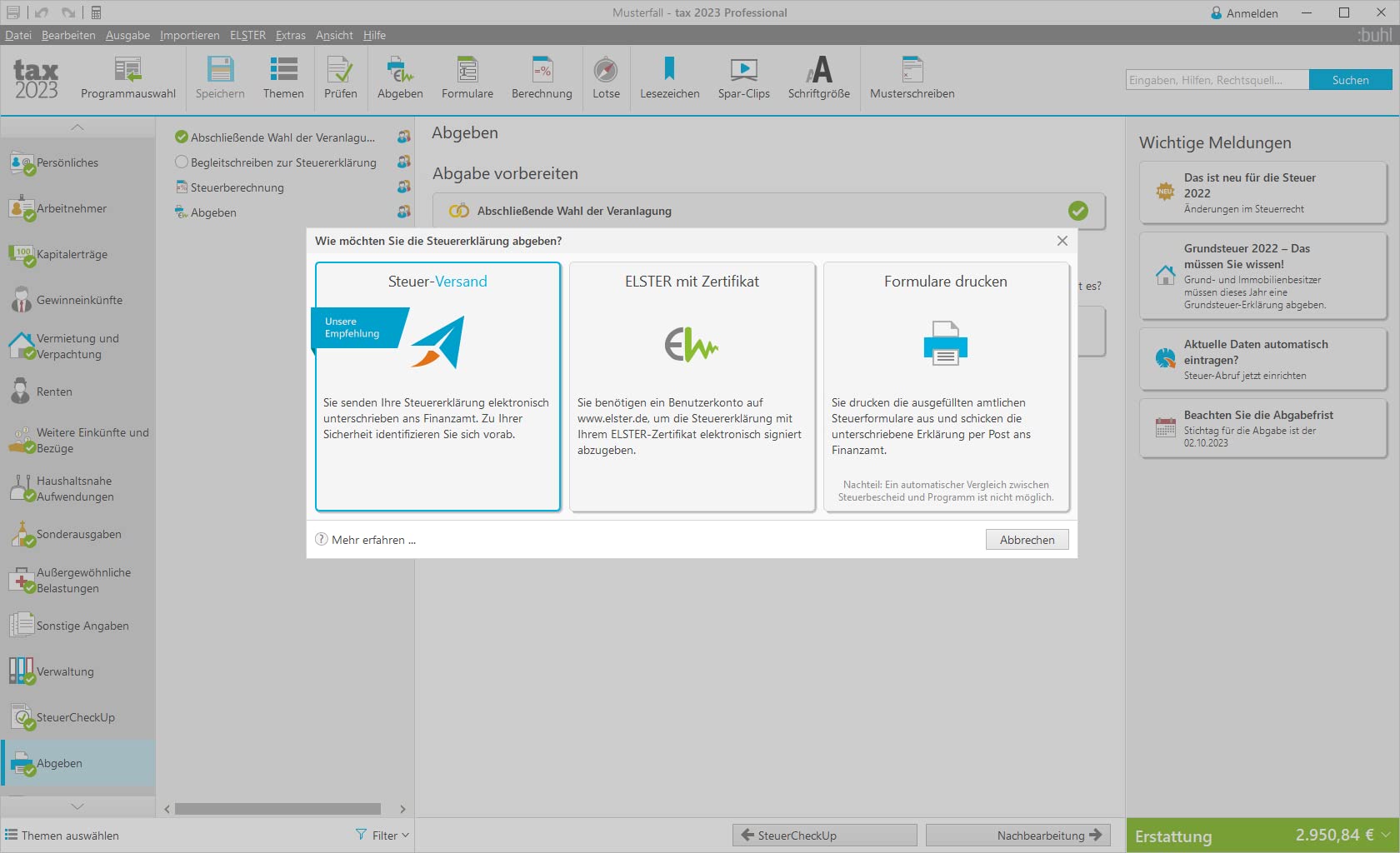Open the Datei menu
Viewport: 1400px width, 853px height.
[18, 35]
